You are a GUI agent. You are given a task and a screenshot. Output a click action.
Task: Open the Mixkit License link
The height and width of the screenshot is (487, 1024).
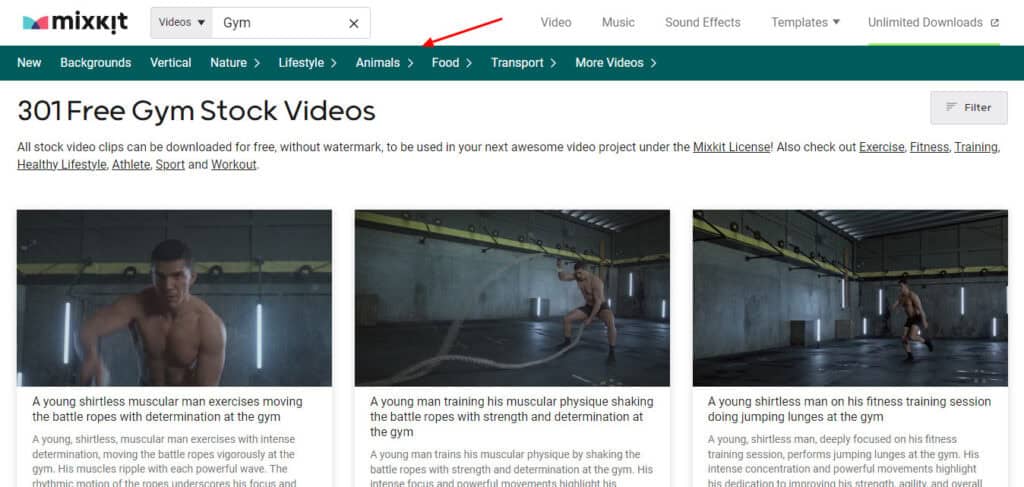tap(731, 147)
